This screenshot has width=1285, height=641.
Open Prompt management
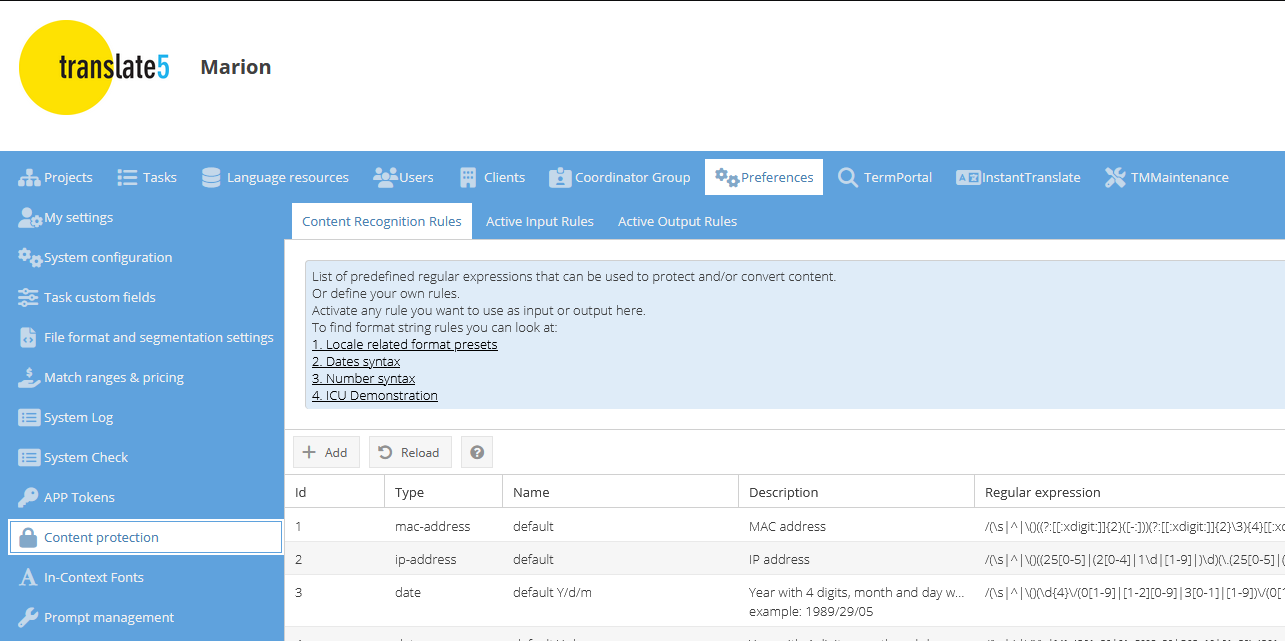(145, 617)
